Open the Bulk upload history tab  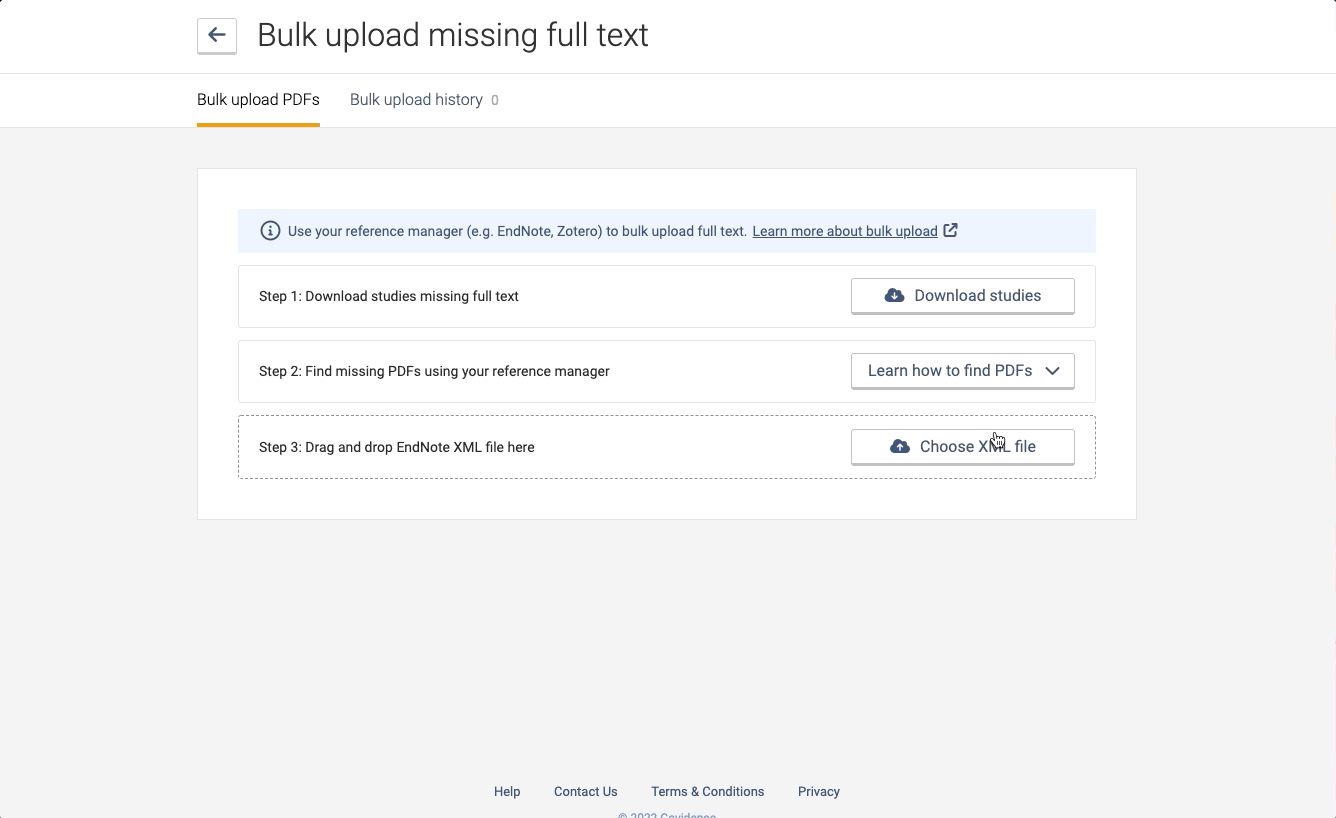click(416, 100)
